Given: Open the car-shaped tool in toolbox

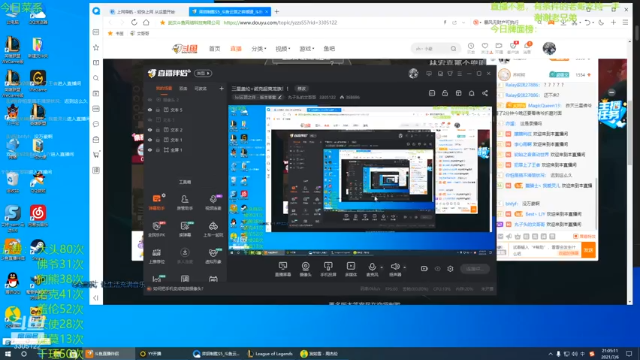Looking at the screenshot, I should tap(213, 229).
